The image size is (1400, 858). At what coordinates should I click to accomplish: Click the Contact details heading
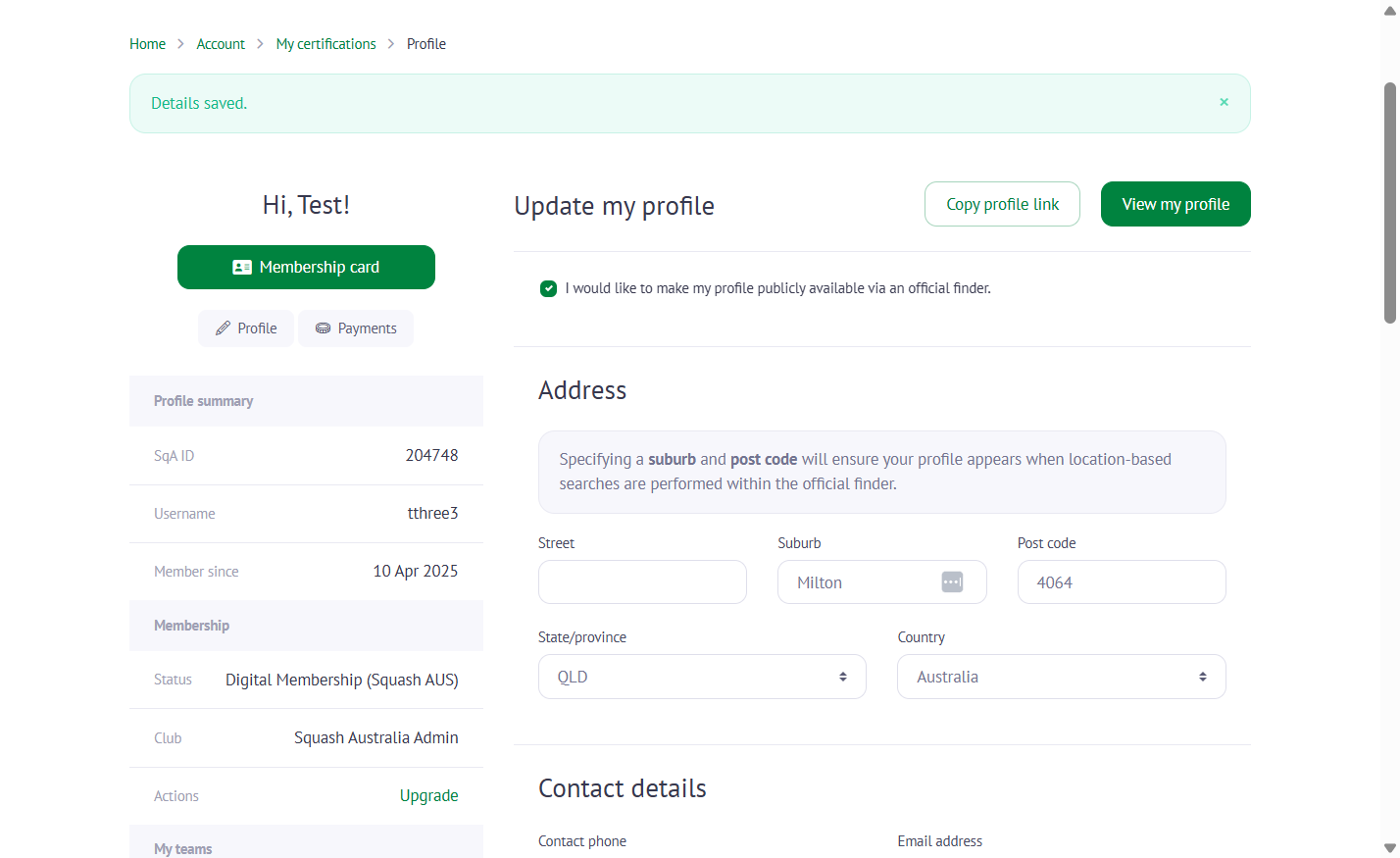point(623,788)
